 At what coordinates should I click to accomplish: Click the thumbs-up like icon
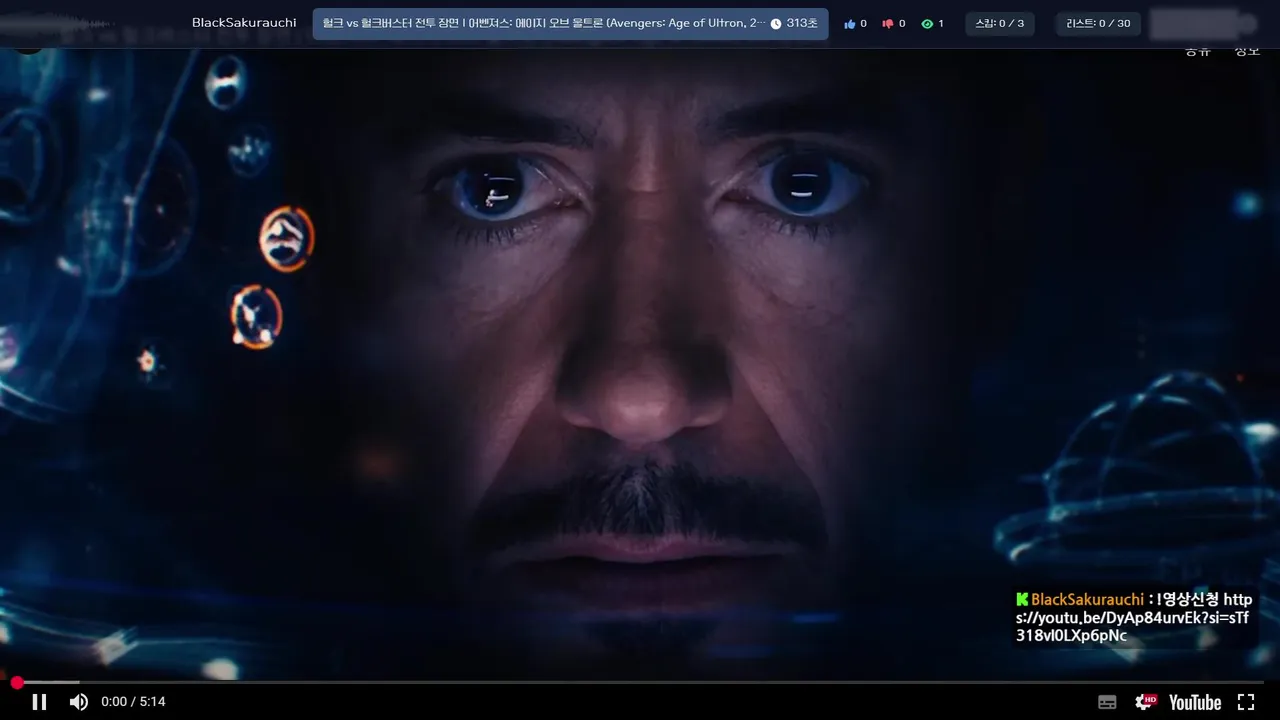coord(850,24)
